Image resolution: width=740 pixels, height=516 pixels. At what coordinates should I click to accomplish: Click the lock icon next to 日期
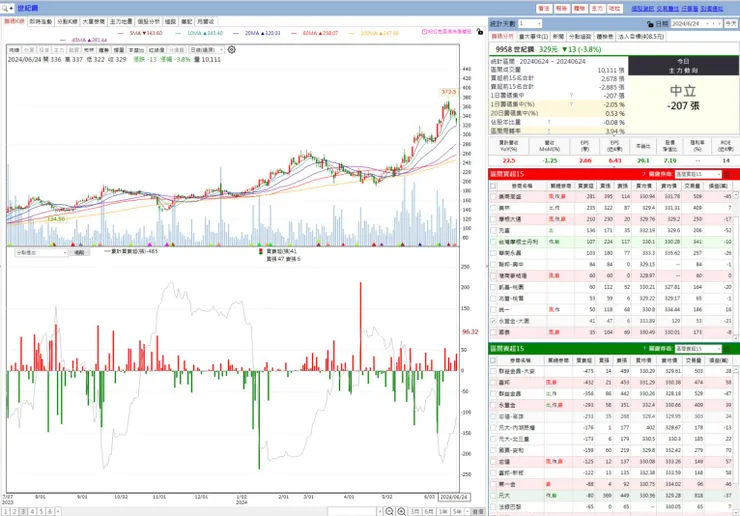pos(650,24)
